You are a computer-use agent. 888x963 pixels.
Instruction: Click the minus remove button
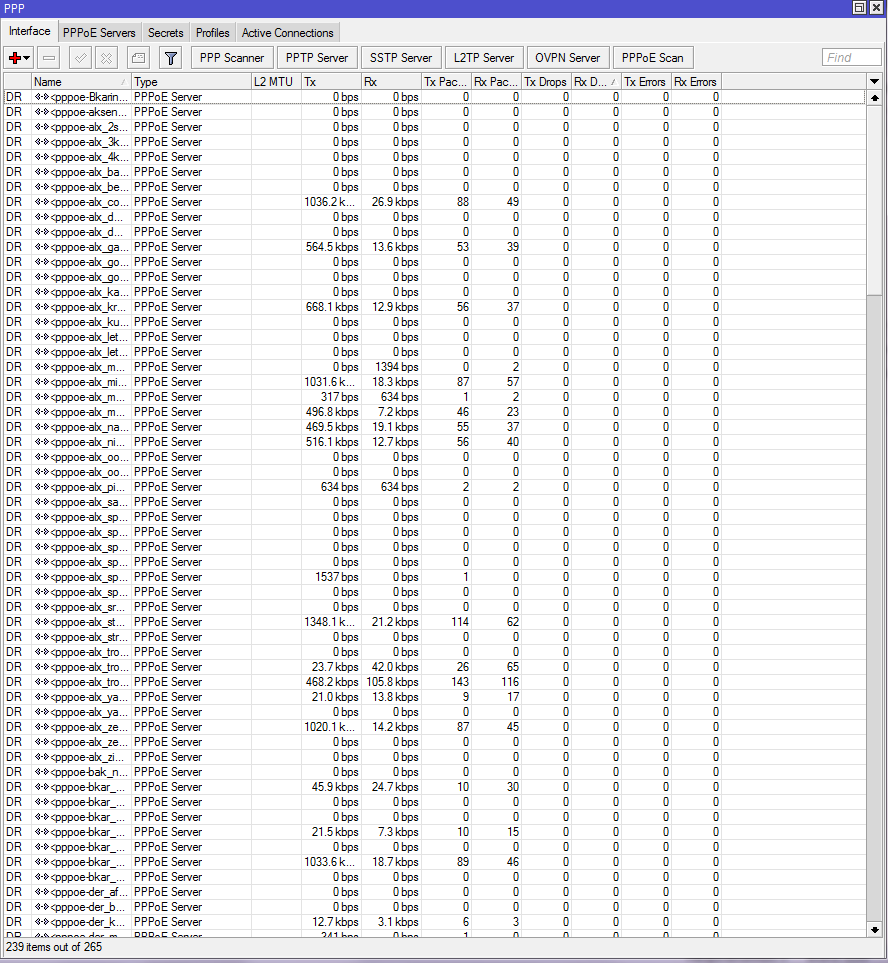(49, 58)
